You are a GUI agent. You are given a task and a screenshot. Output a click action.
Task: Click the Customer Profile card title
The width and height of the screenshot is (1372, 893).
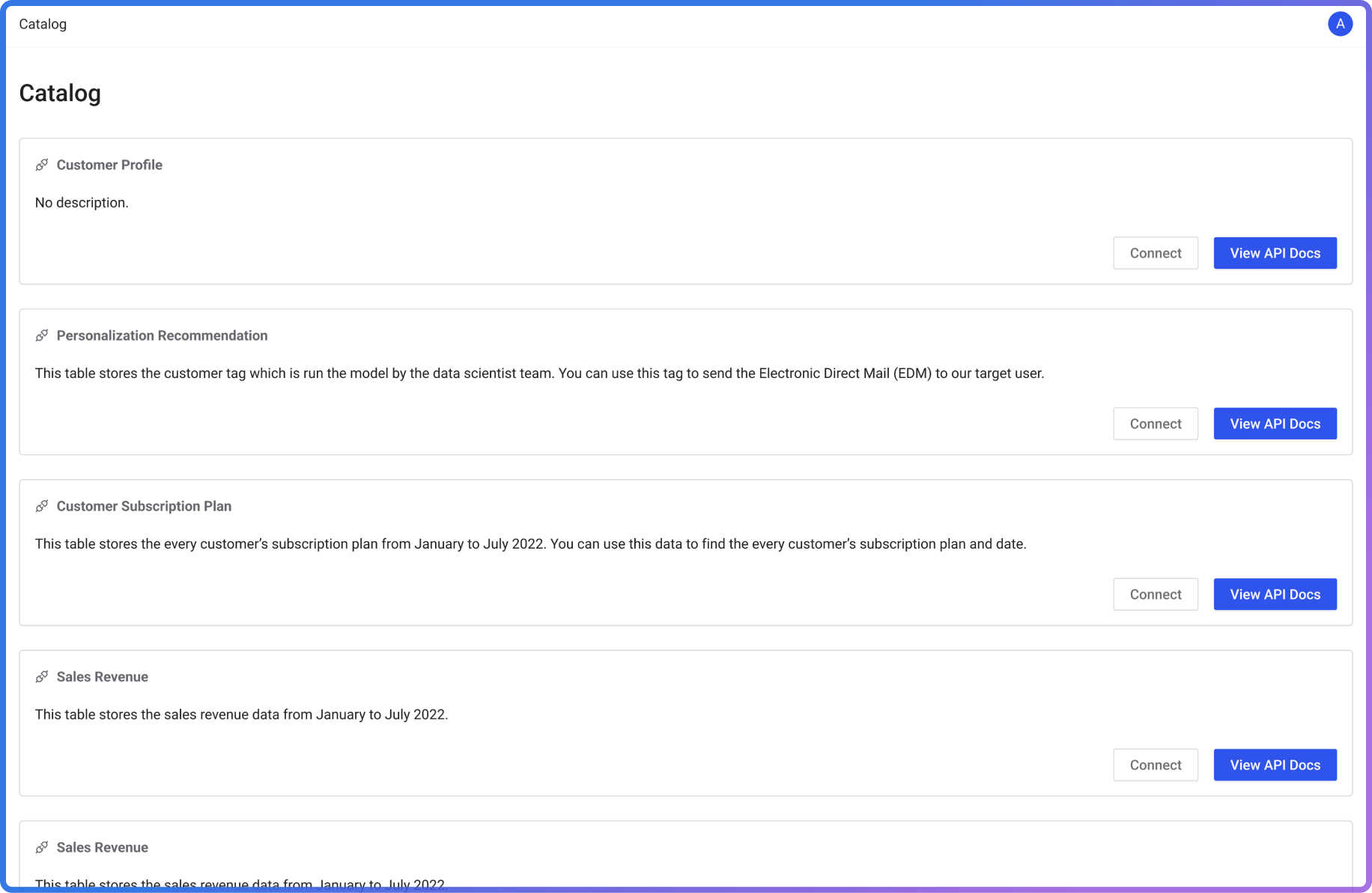[109, 165]
